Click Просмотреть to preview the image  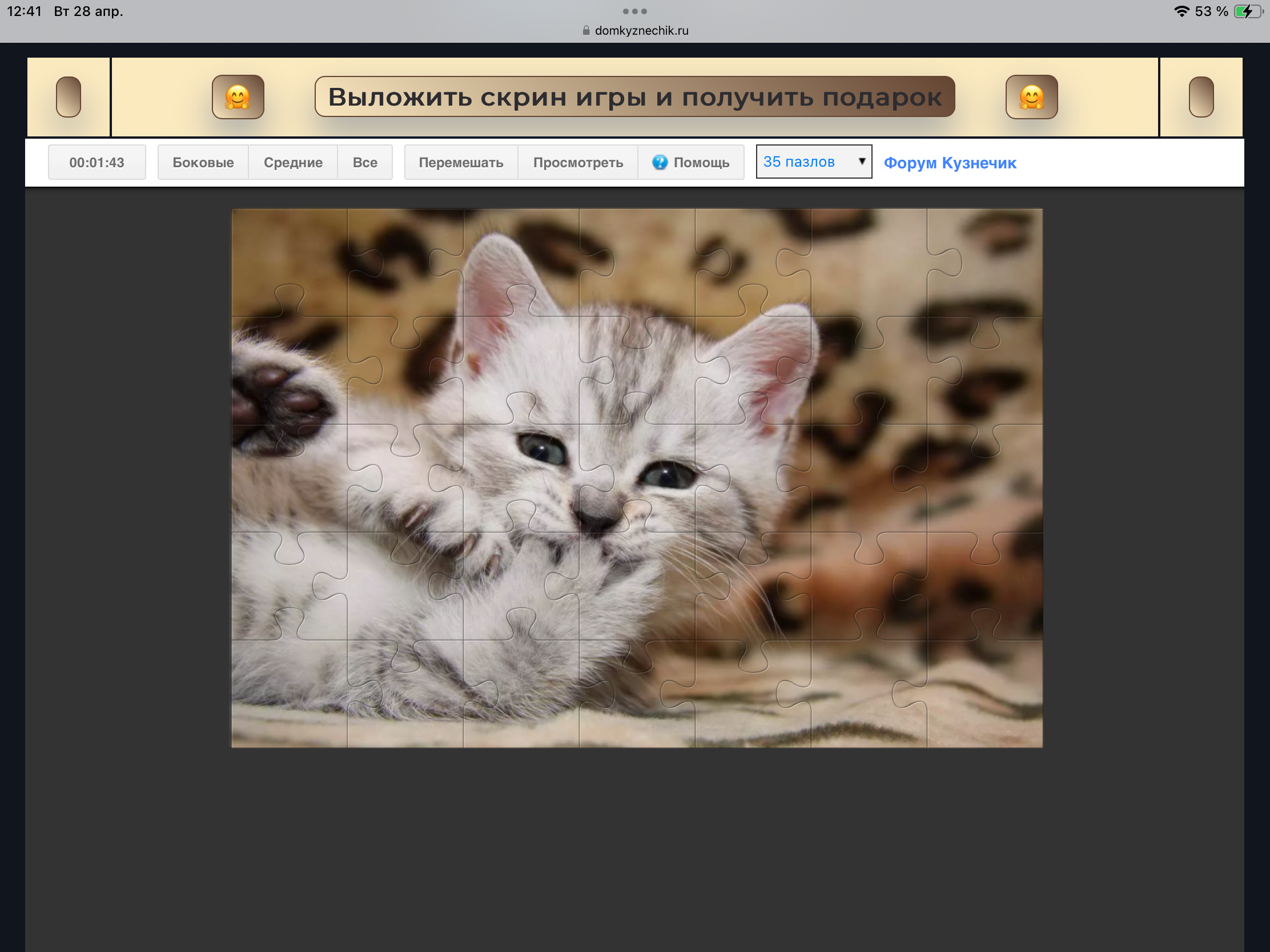tap(577, 163)
